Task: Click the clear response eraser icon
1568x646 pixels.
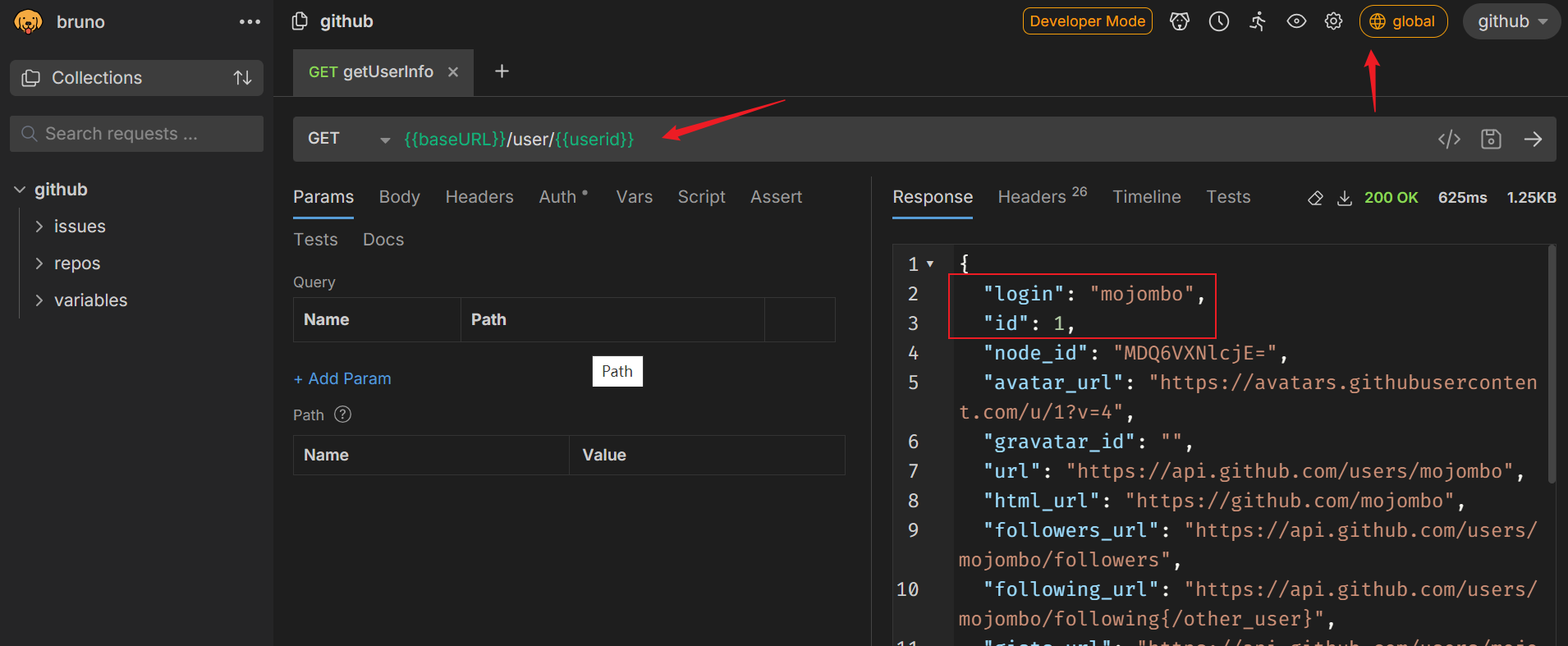Action: [x=1315, y=198]
